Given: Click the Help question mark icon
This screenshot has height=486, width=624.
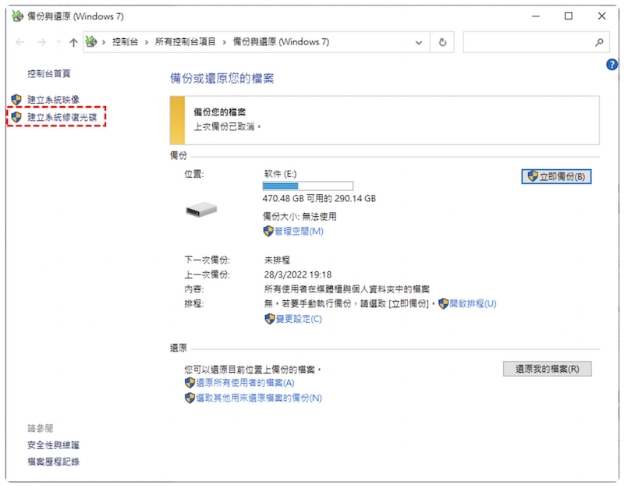Looking at the screenshot, I should [612, 64].
